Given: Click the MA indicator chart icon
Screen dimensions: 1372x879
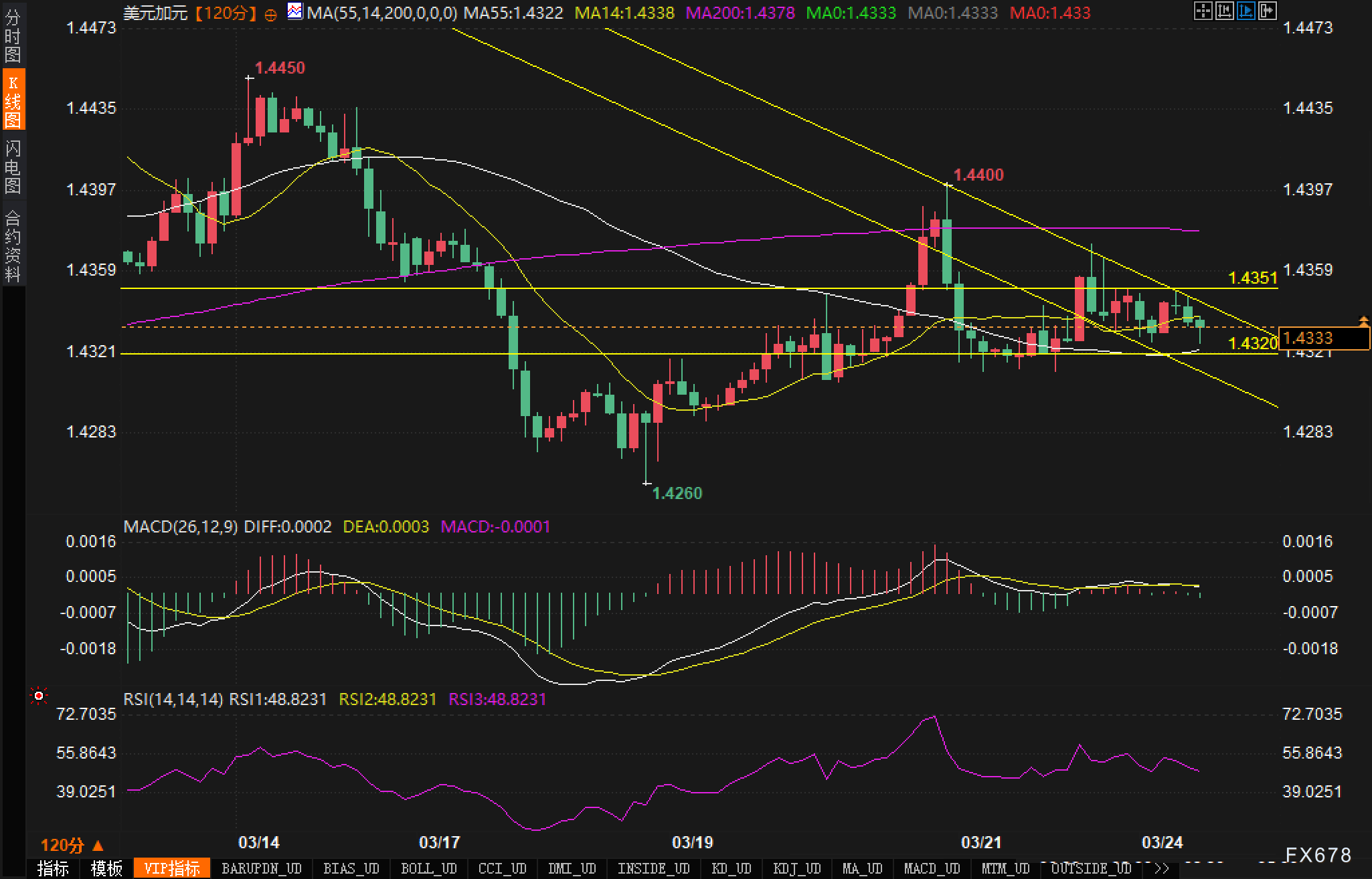Looking at the screenshot, I should click(x=294, y=11).
